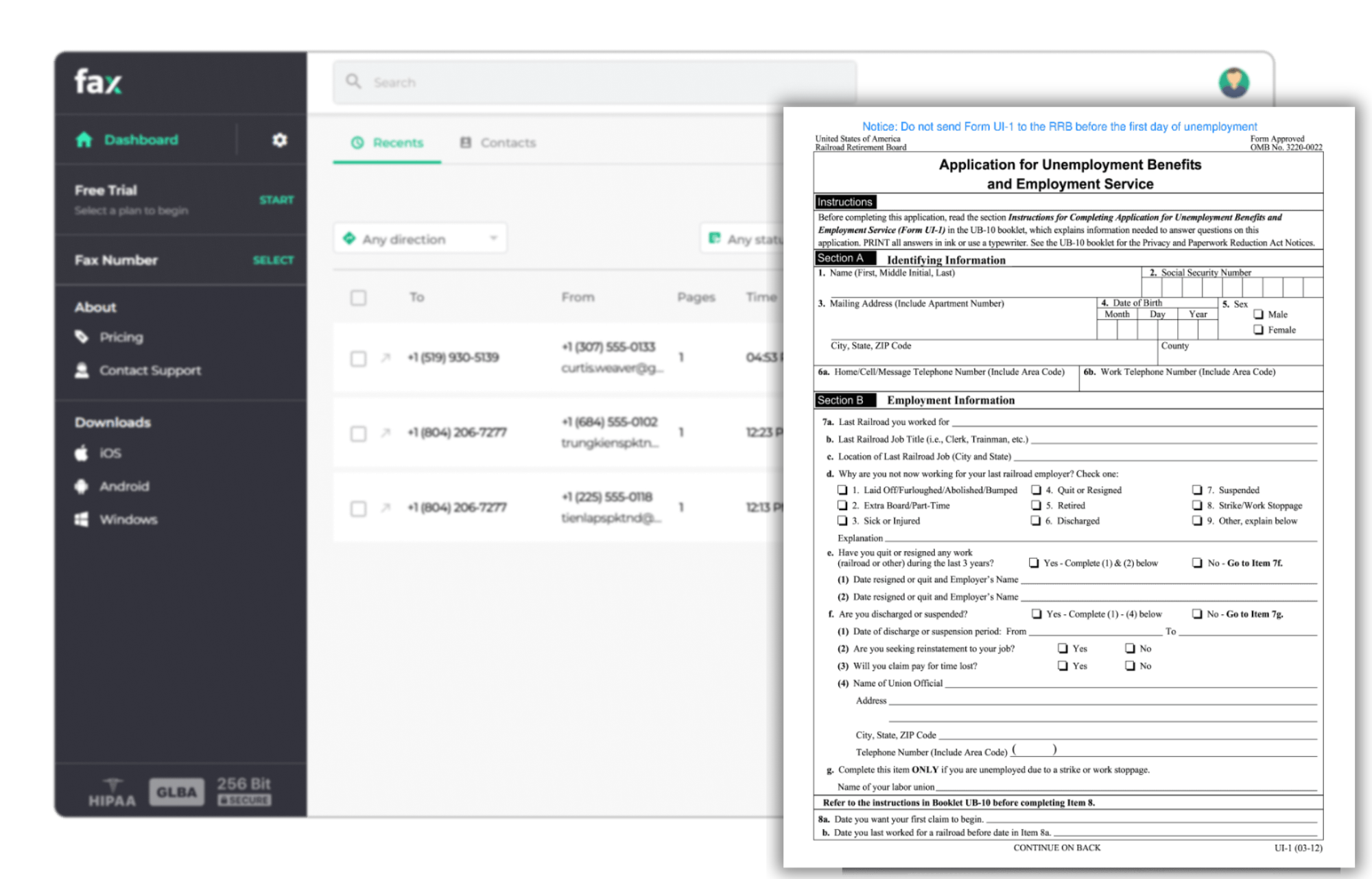Viewport: 1372px width, 879px height.
Task: Toggle the select-all checkbox in table header
Action: [358, 298]
